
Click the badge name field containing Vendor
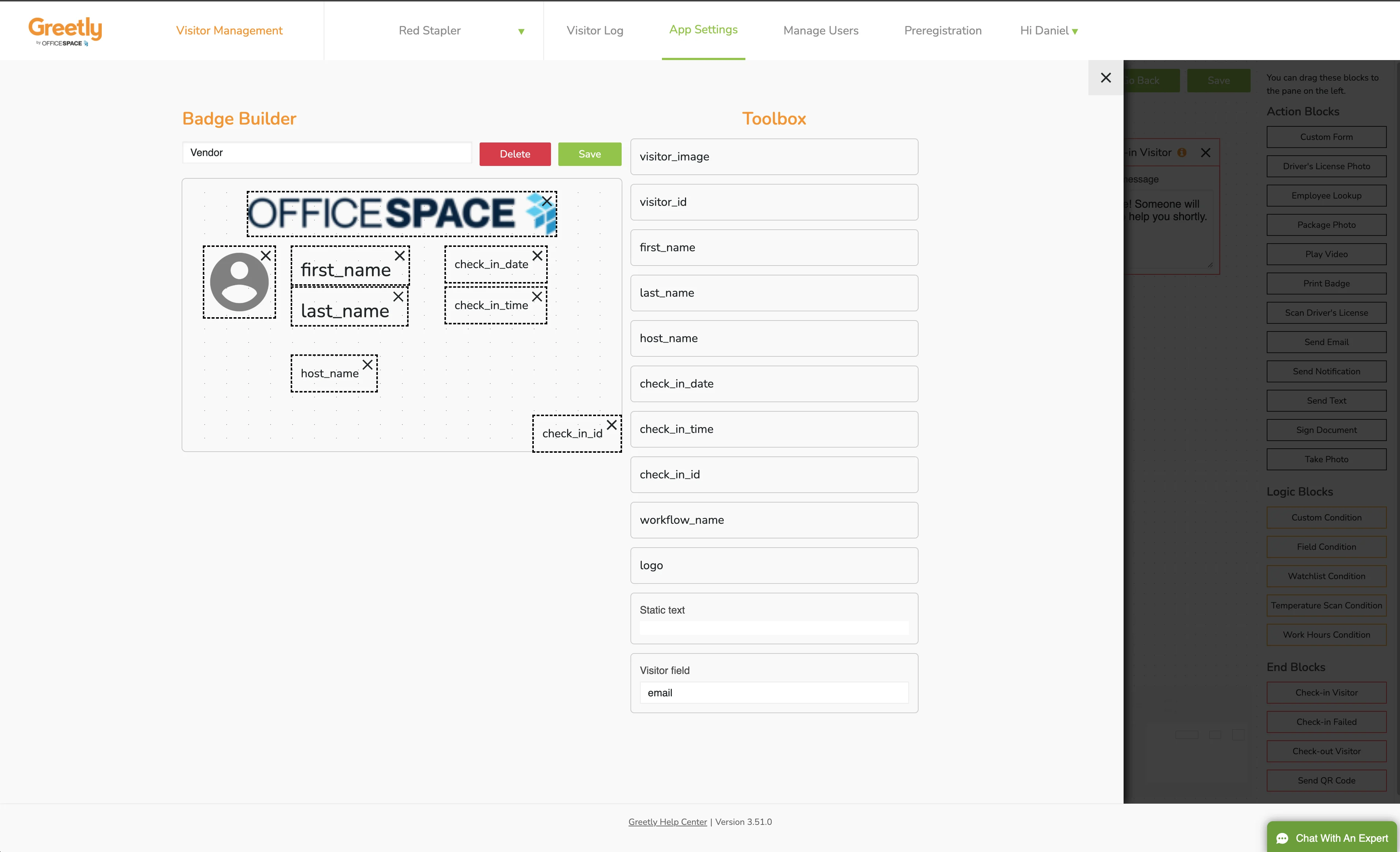coord(327,153)
